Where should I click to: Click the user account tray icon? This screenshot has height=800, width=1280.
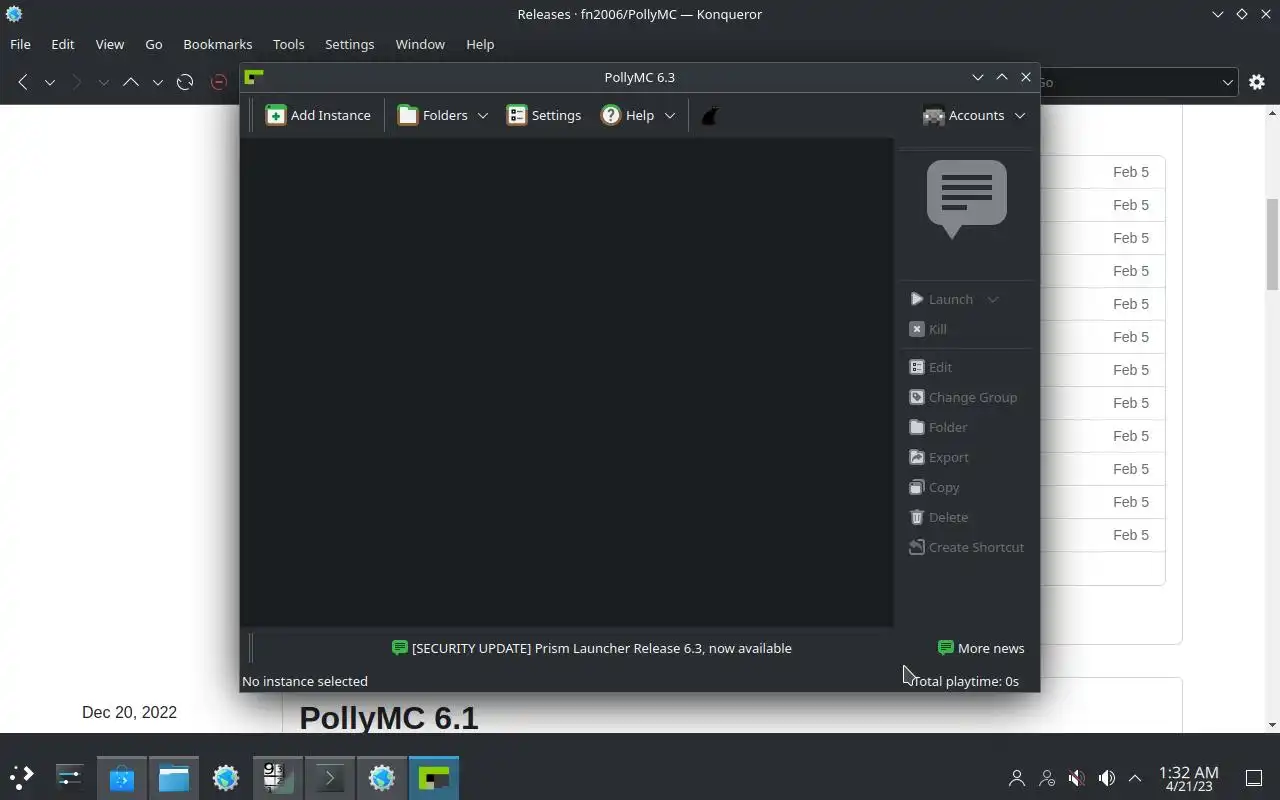point(1017,777)
